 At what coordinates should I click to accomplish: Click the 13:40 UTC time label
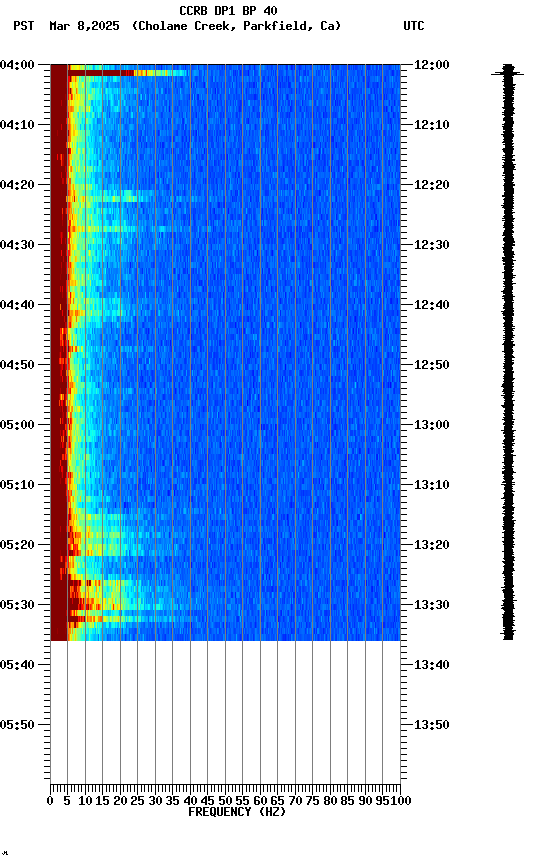click(432, 665)
